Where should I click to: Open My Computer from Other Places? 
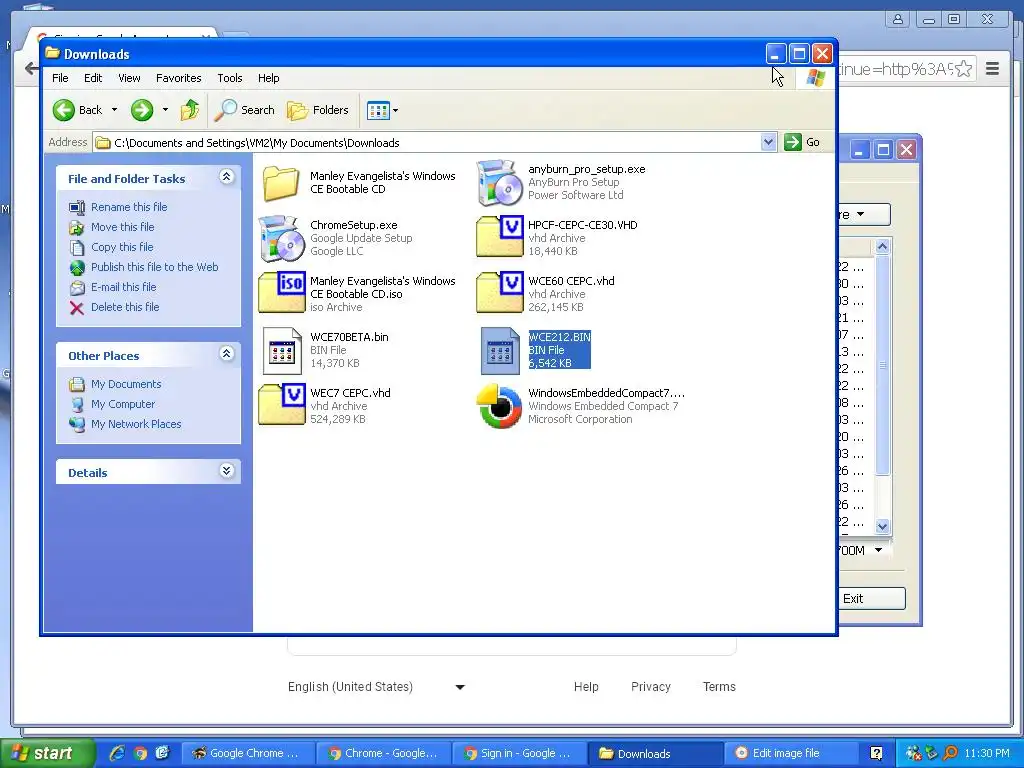(x=123, y=404)
